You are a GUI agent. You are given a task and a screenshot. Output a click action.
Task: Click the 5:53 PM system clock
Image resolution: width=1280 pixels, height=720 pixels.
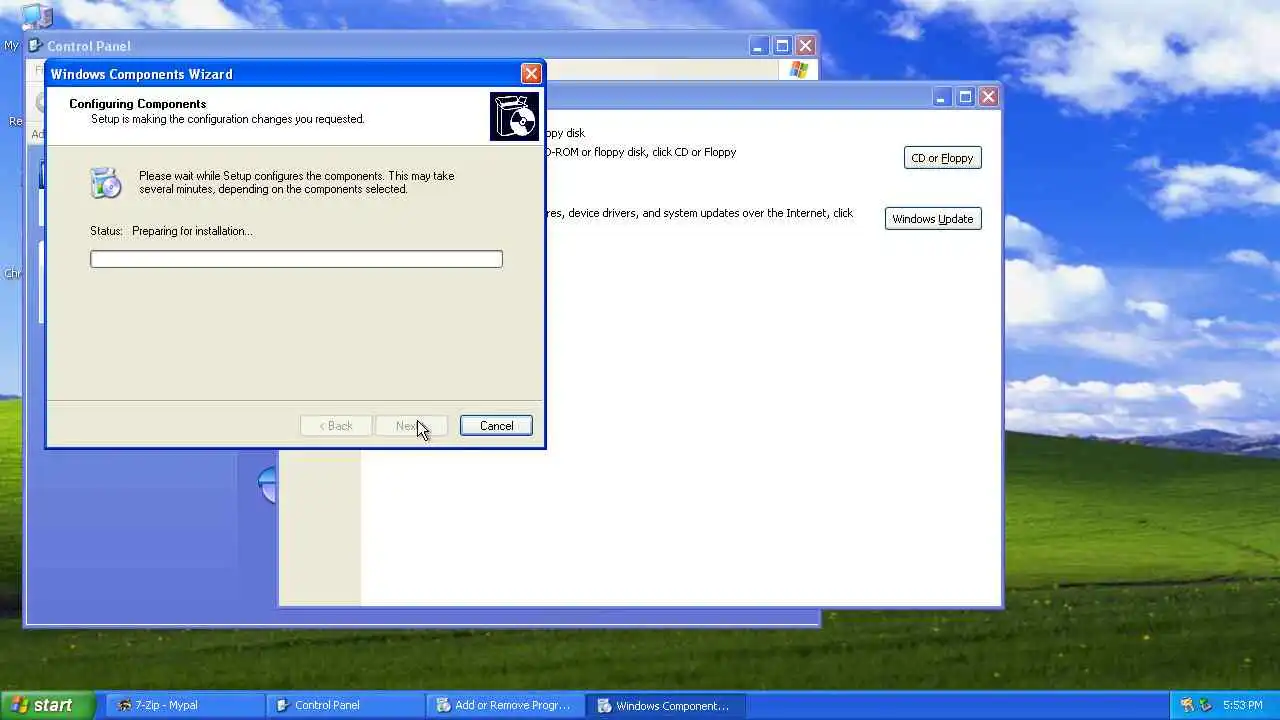(1243, 705)
